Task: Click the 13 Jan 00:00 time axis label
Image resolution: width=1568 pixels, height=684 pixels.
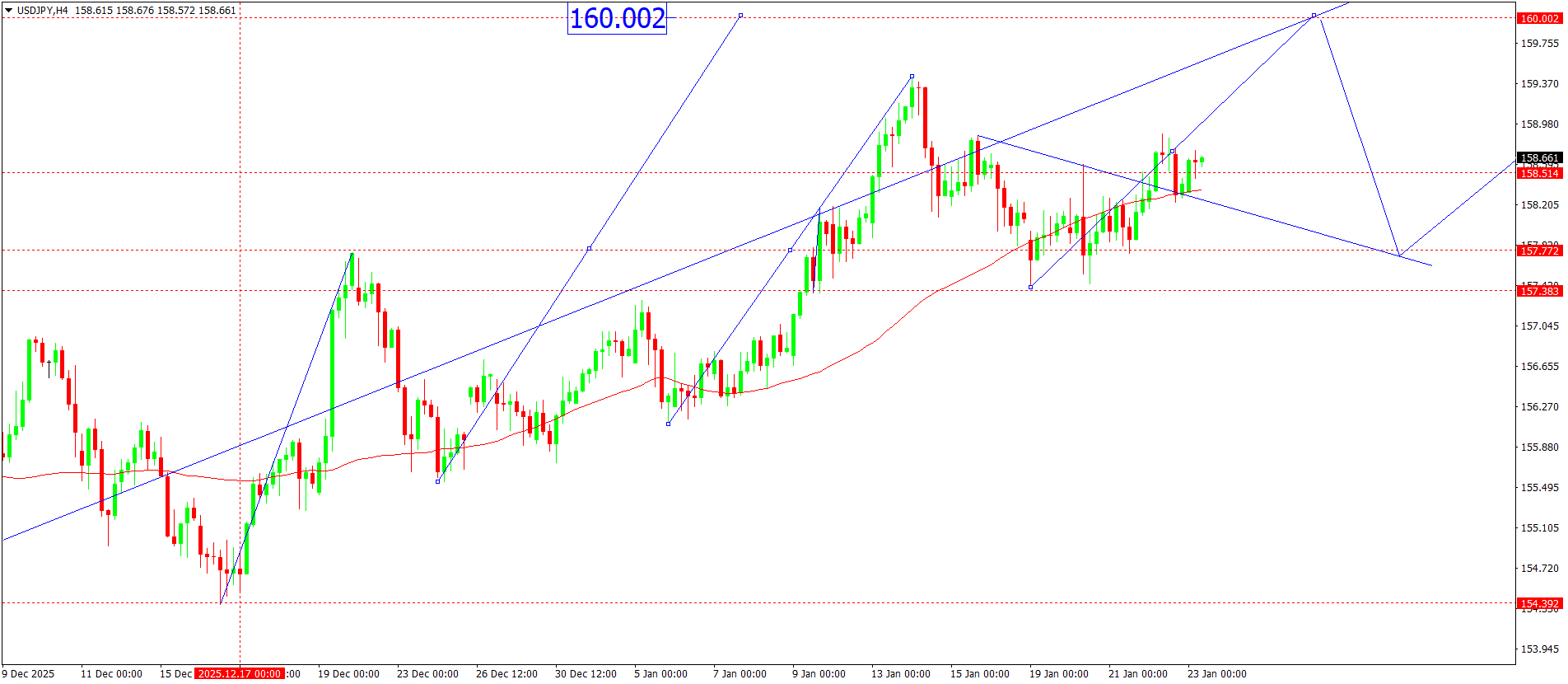Action: (x=900, y=673)
